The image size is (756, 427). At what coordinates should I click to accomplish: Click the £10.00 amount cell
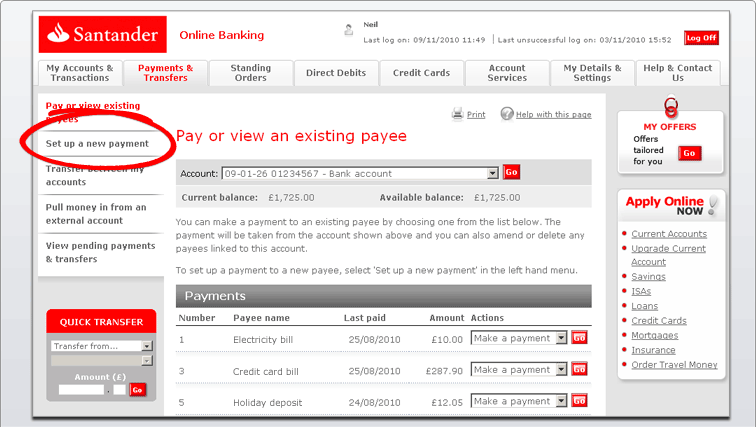click(x=447, y=340)
